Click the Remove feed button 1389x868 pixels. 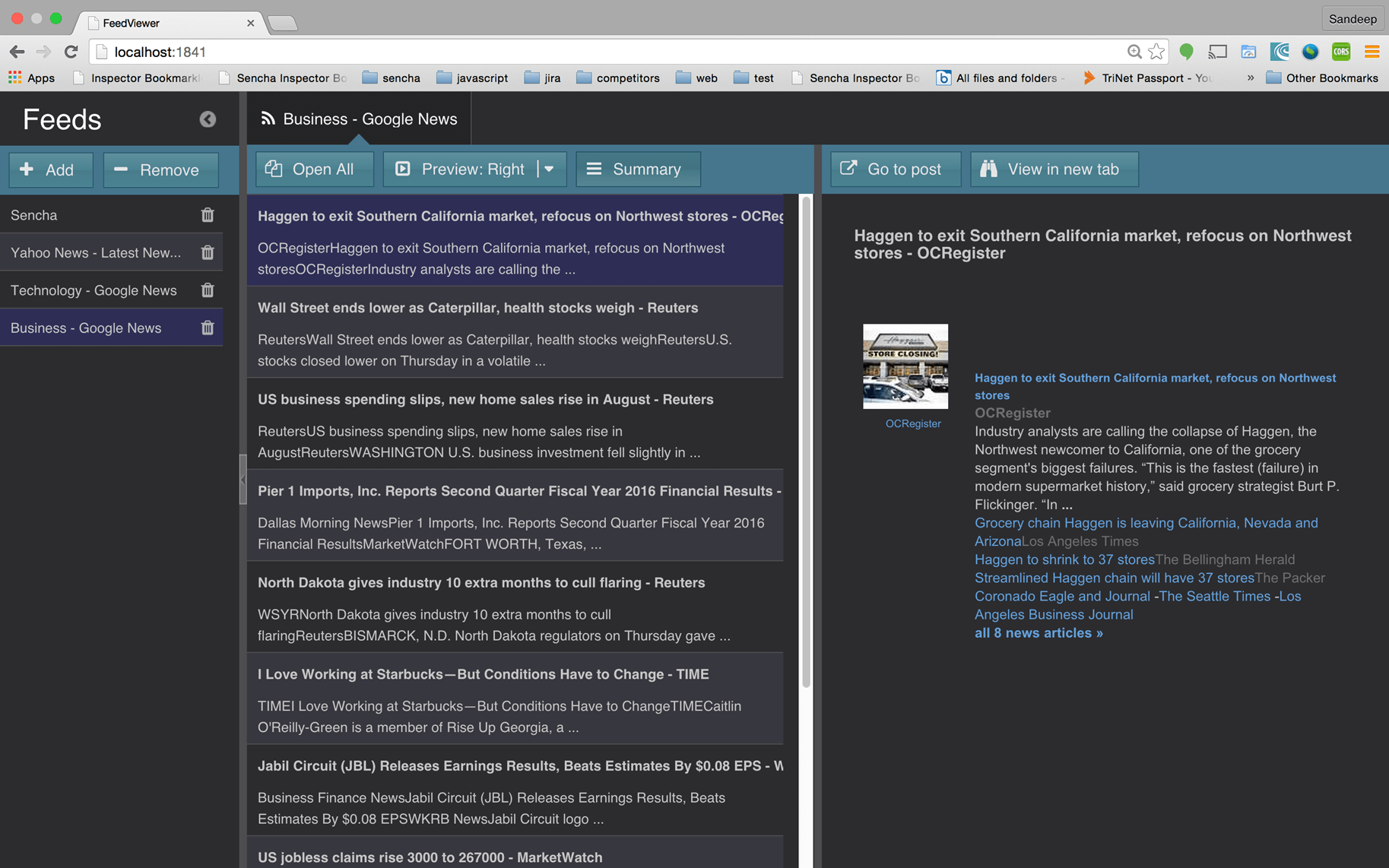click(x=160, y=169)
